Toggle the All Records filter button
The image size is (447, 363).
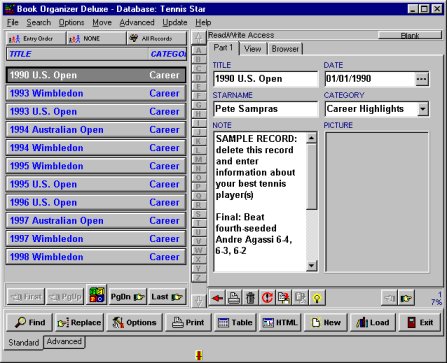(157, 39)
